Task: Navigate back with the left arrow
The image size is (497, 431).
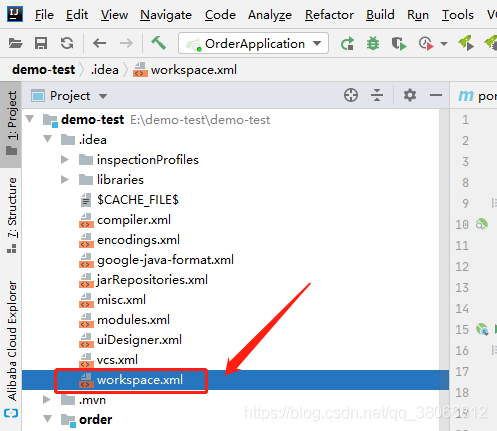Action: click(x=99, y=43)
